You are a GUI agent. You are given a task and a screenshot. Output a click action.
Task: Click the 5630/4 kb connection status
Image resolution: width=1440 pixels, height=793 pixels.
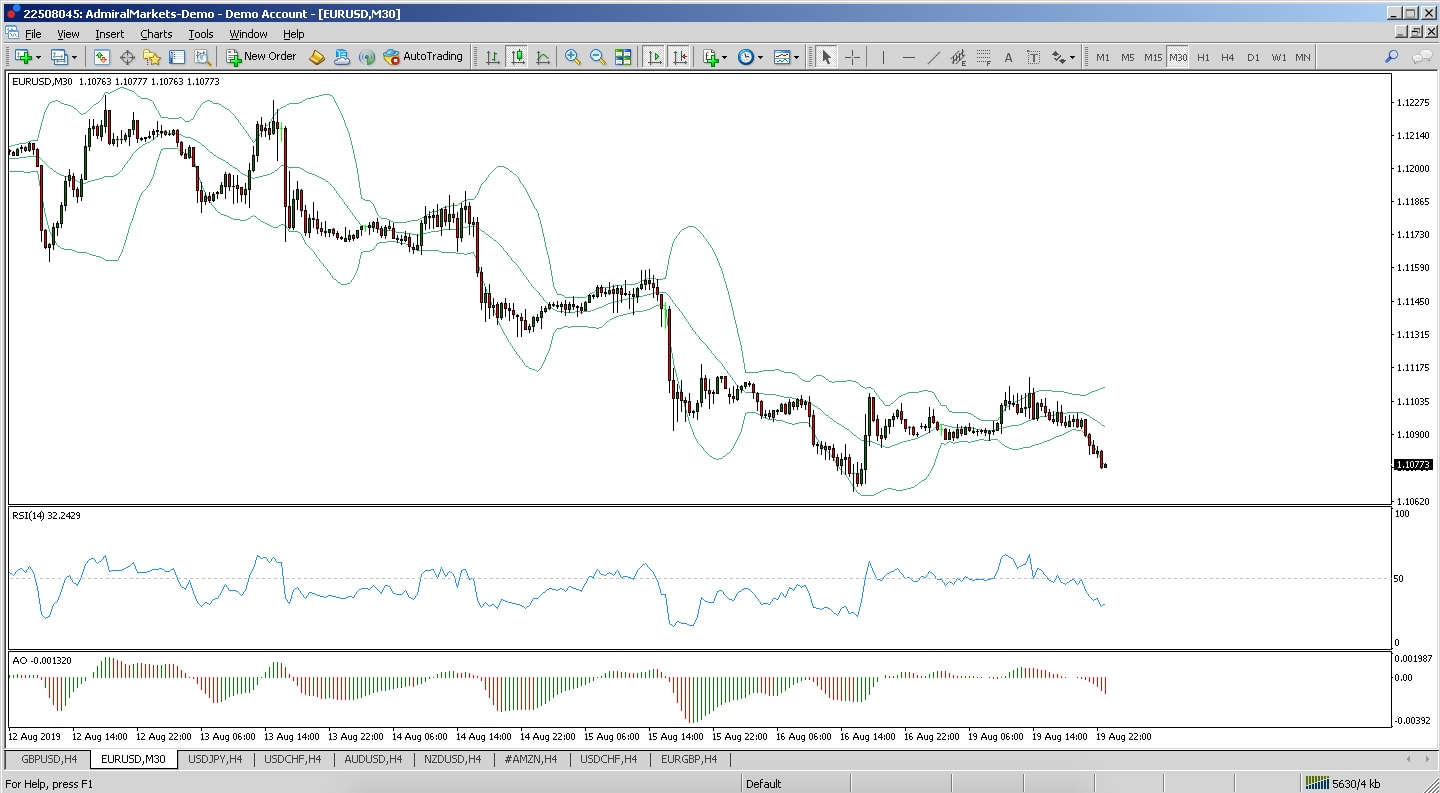click(1345, 783)
